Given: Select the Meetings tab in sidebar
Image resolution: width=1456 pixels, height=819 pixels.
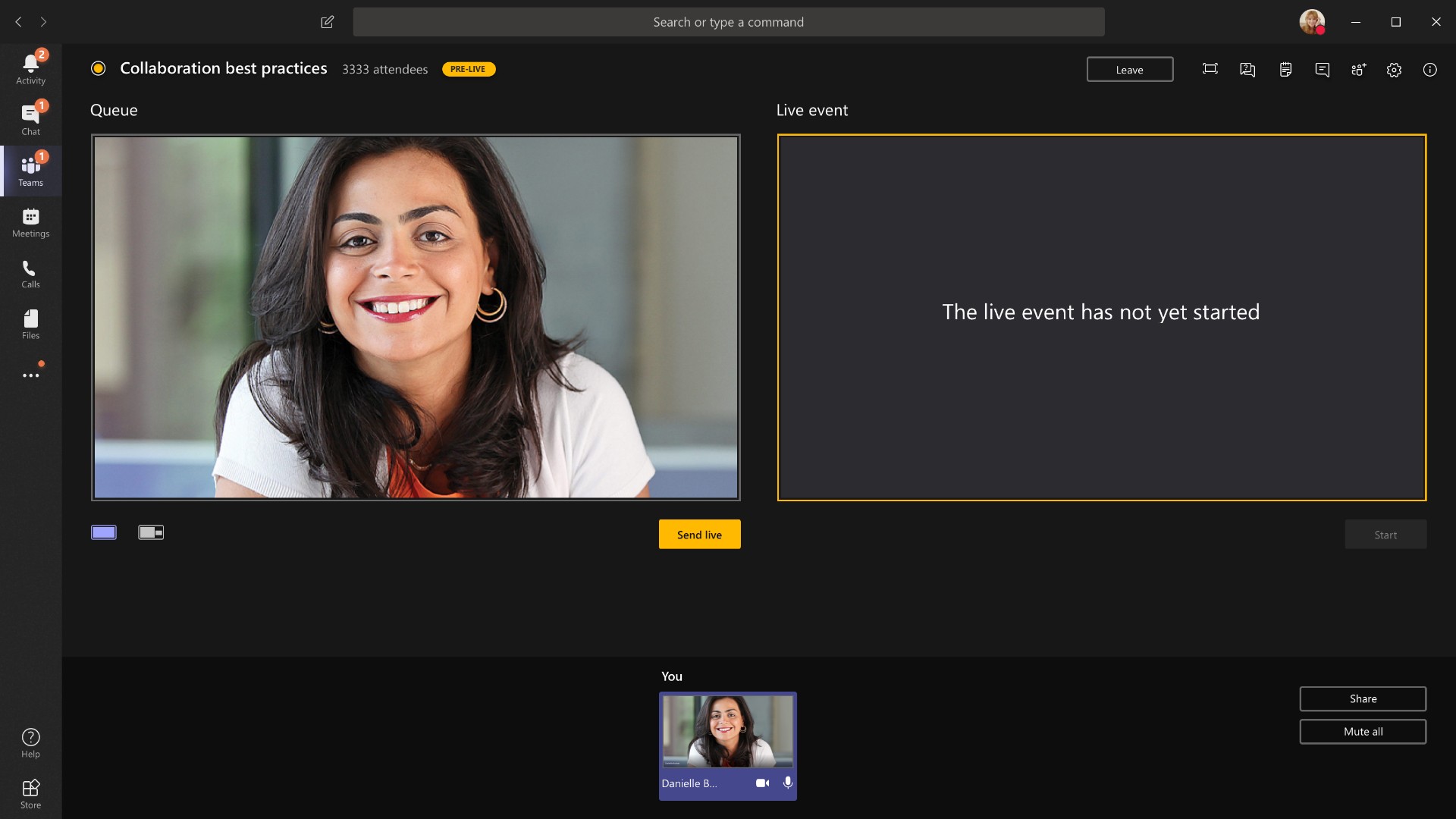Looking at the screenshot, I should [30, 221].
